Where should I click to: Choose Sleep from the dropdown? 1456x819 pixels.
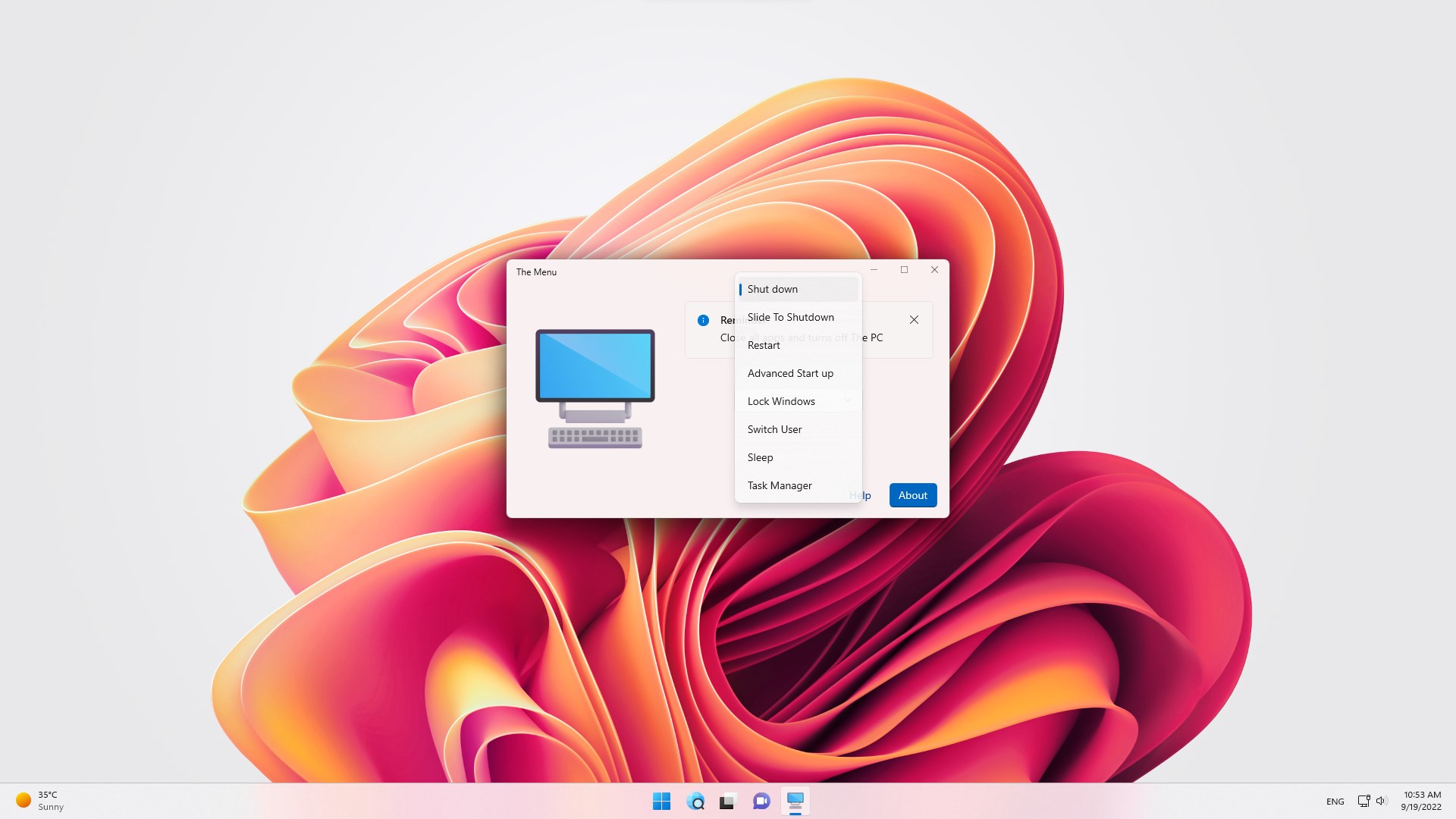(x=799, y=457)
